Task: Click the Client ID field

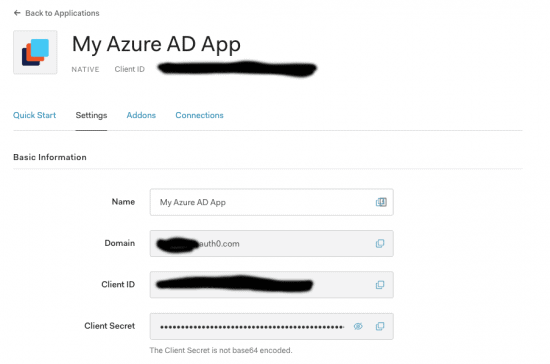Action: point(271,285)
